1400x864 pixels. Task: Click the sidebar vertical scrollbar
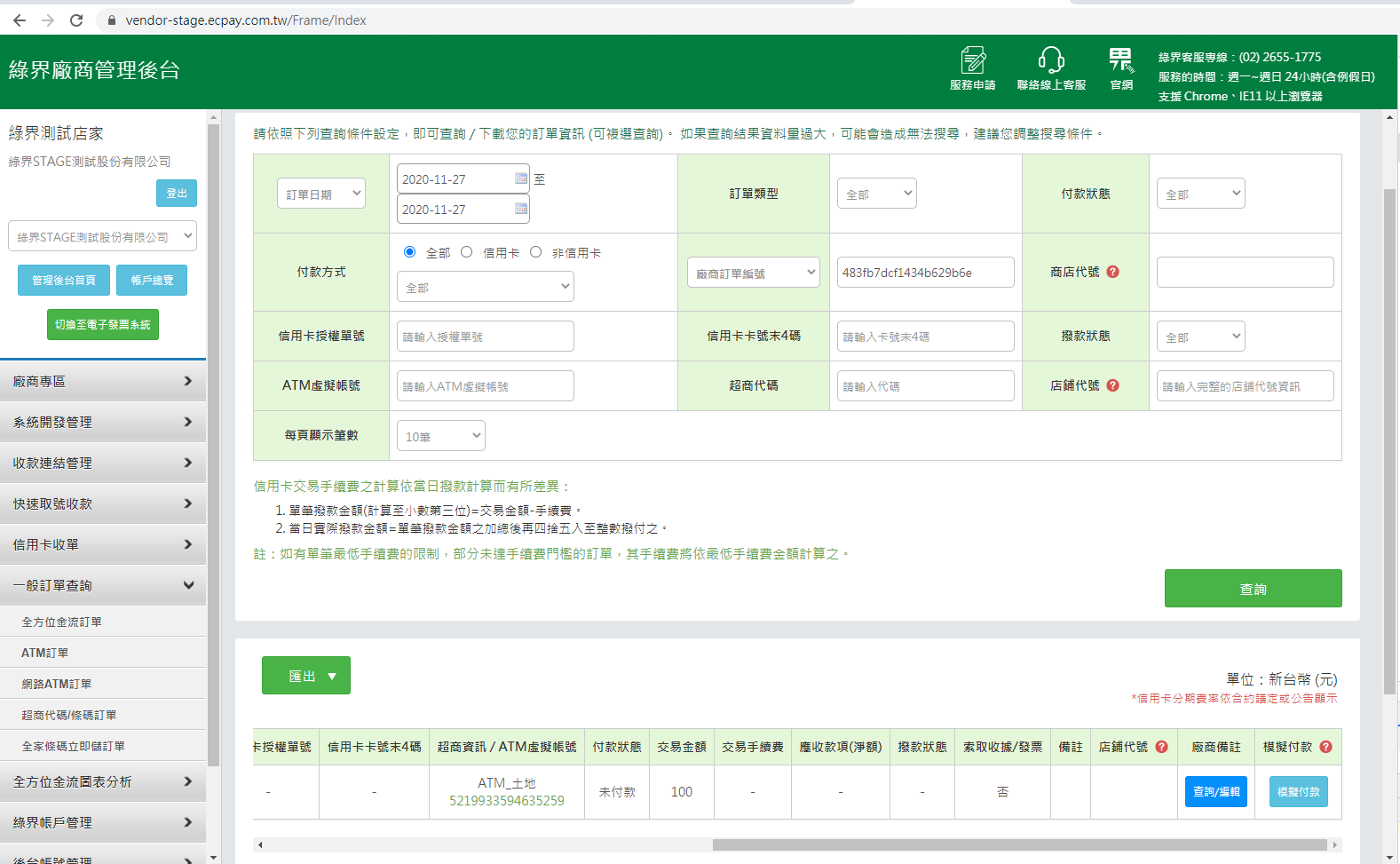(x=213, y=444)
